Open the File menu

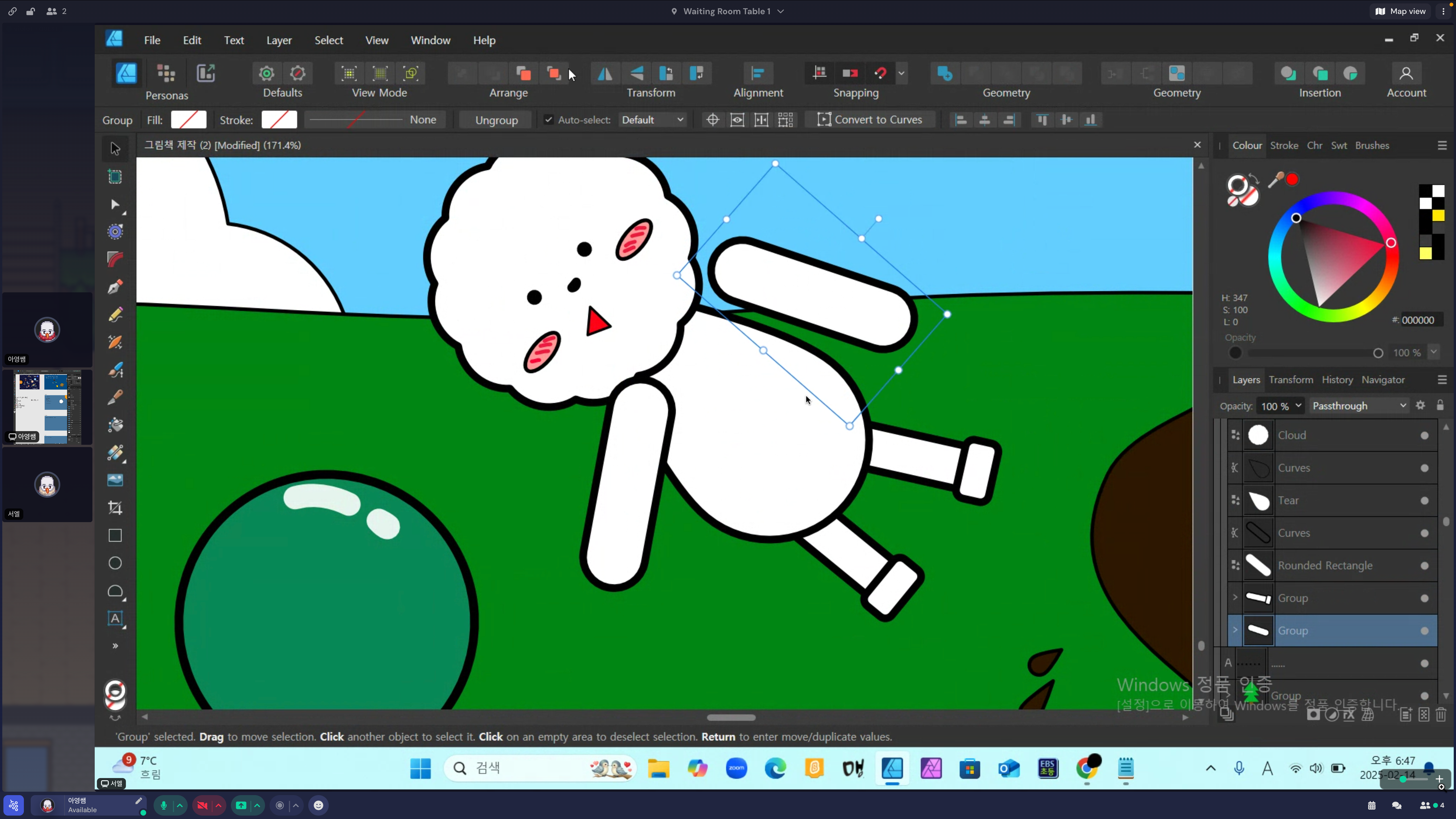tap(152, 40)
